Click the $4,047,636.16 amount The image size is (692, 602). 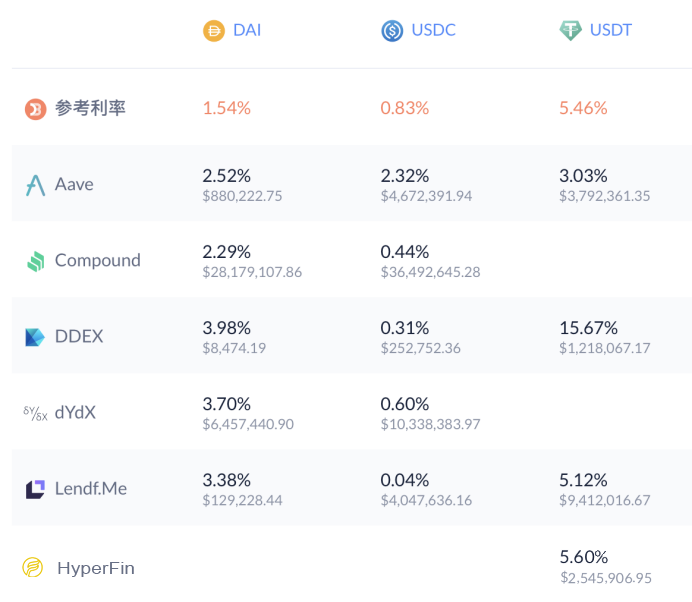tap(426, 500)
